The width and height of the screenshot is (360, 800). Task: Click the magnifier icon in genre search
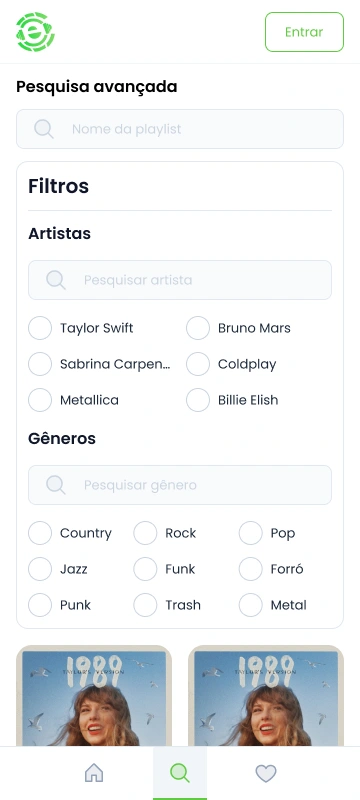[56, 485]
